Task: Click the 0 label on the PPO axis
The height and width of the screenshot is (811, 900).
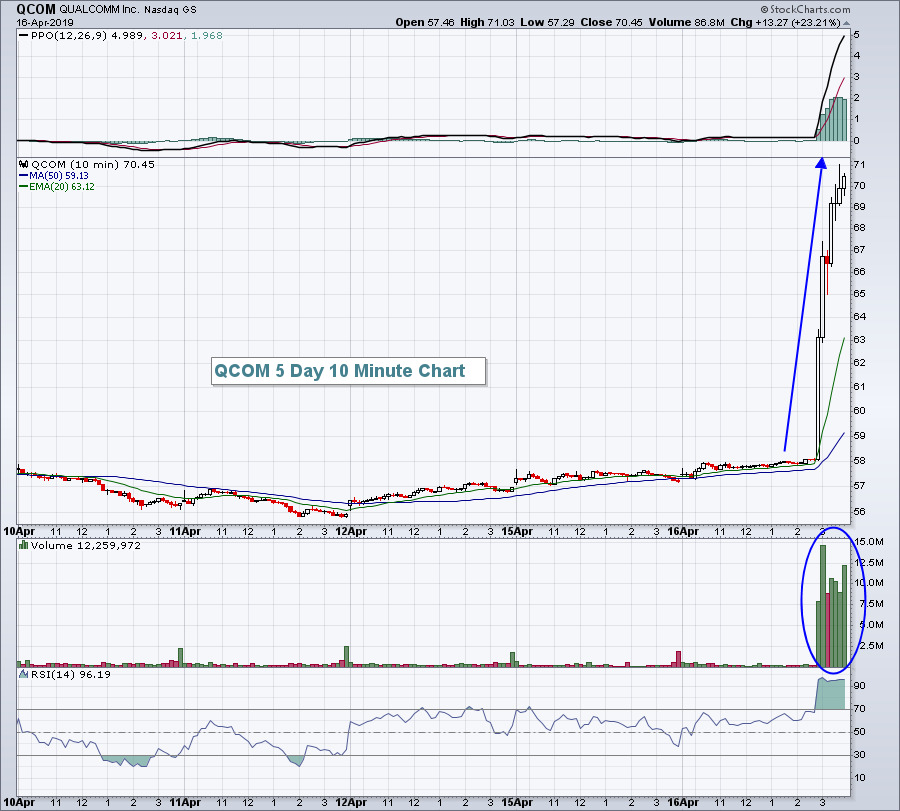Action: tap(856, 141)
